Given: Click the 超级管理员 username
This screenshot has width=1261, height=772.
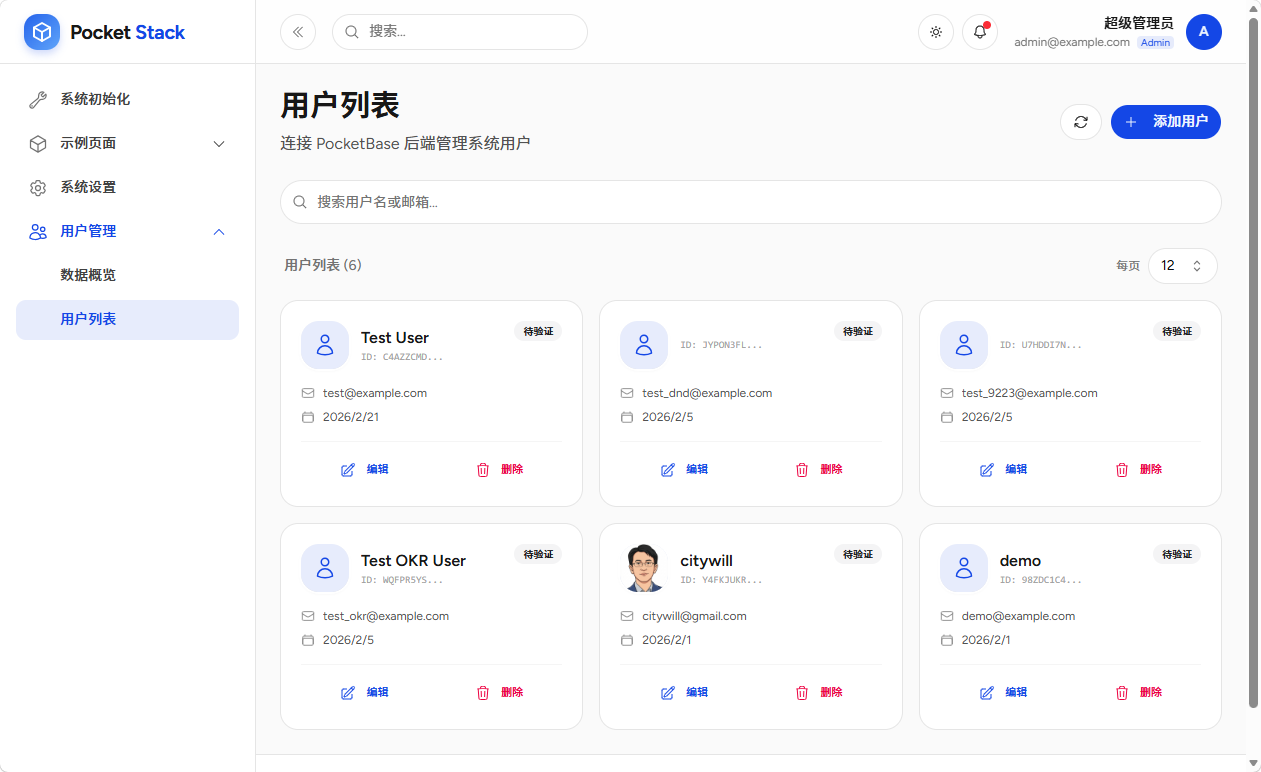Looking at the screenshot, I should point(1139,23).
